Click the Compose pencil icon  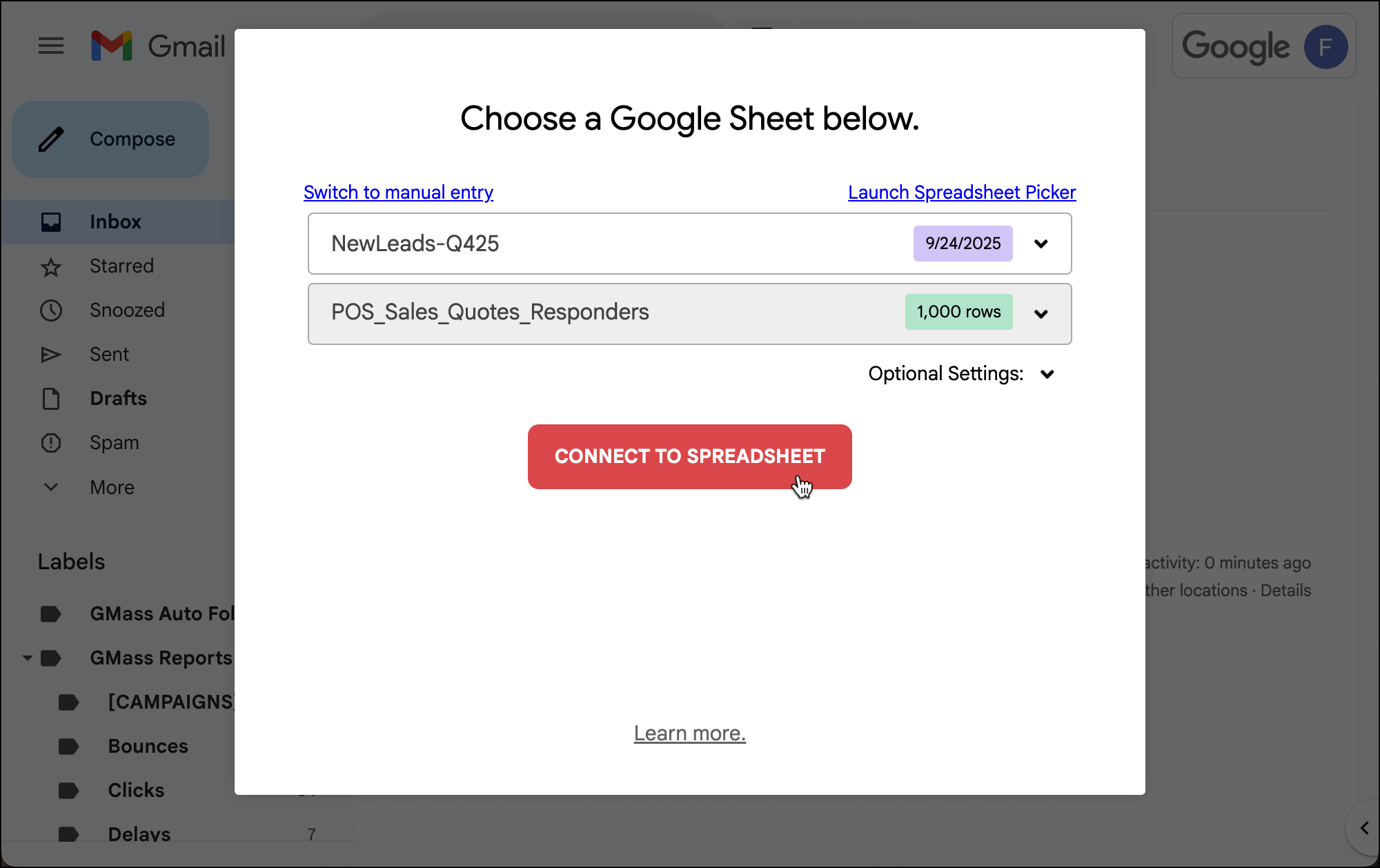(52, 139)
